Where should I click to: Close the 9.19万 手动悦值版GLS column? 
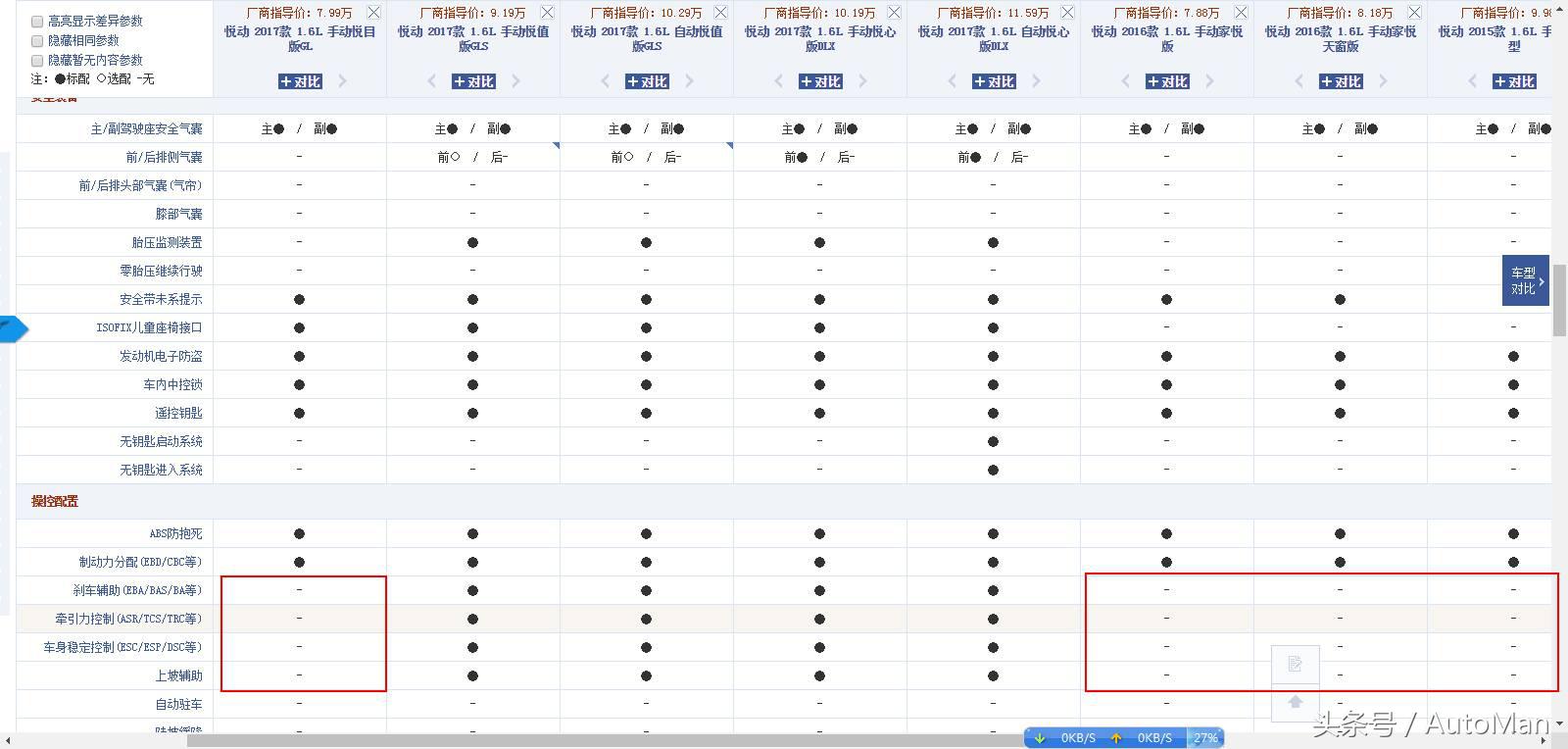[x=547, y=12]
